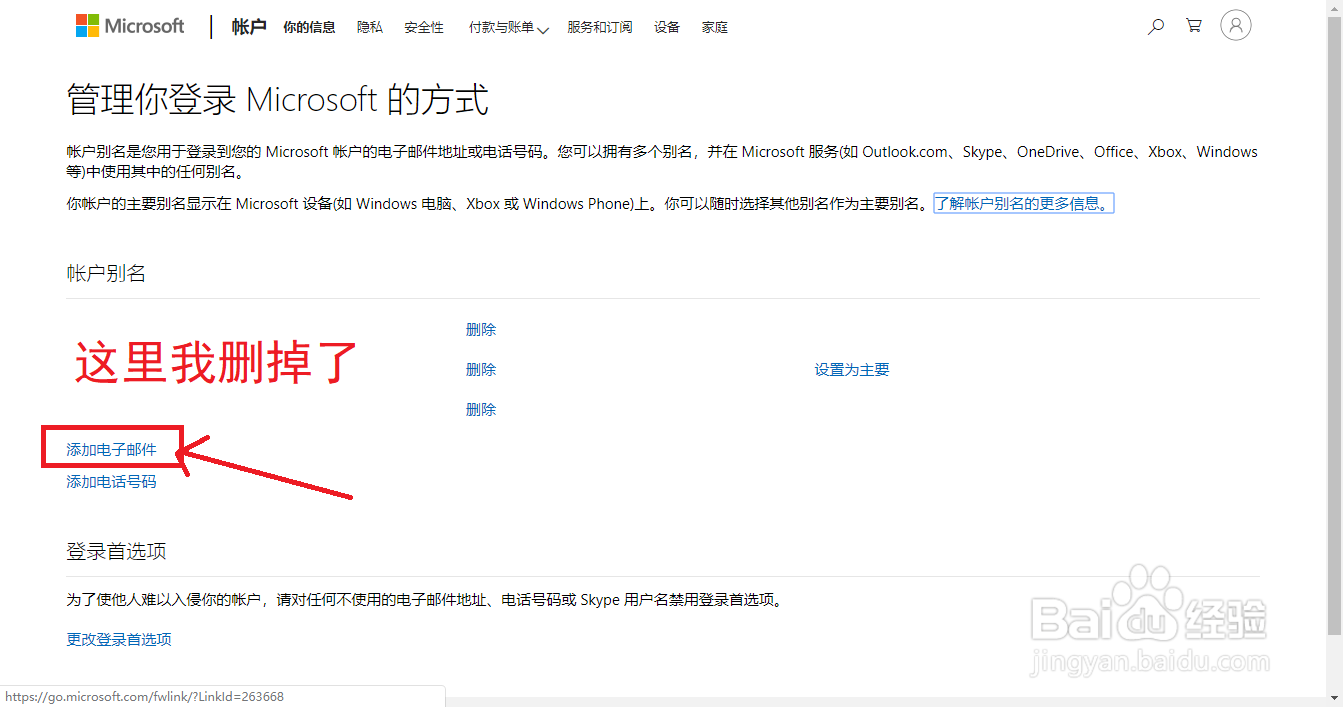This screenshot has height=707, width=1343.
Task: Go to the 隐私 tab
Action: coord(370,27)
